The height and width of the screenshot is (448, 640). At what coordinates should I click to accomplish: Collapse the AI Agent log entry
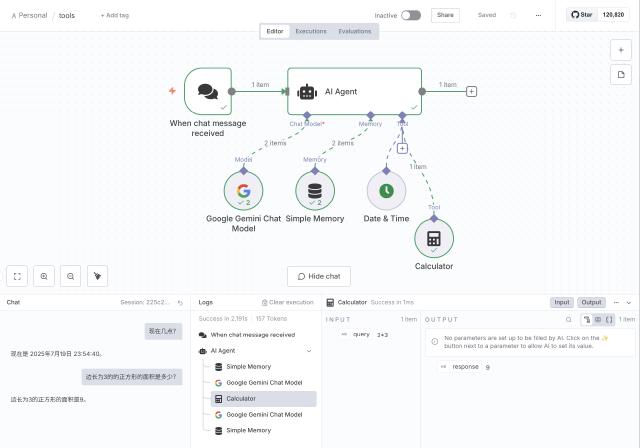pyautogui.click(x=307, y=351)
